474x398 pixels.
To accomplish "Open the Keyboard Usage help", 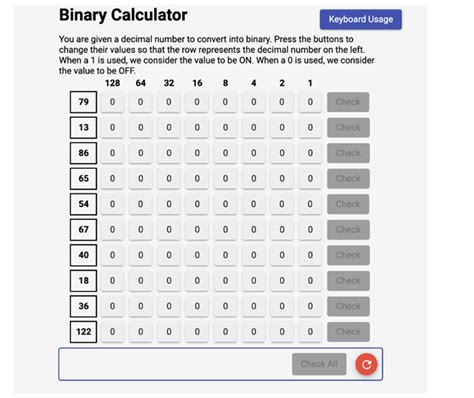I will (361, 19).
